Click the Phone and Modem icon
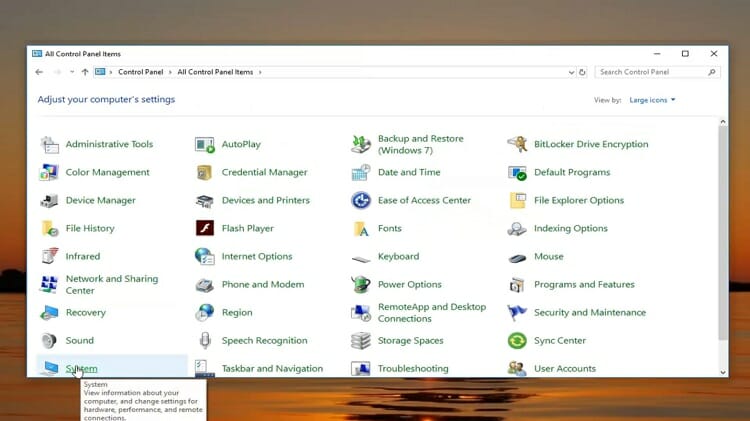 tap(205, 285)
